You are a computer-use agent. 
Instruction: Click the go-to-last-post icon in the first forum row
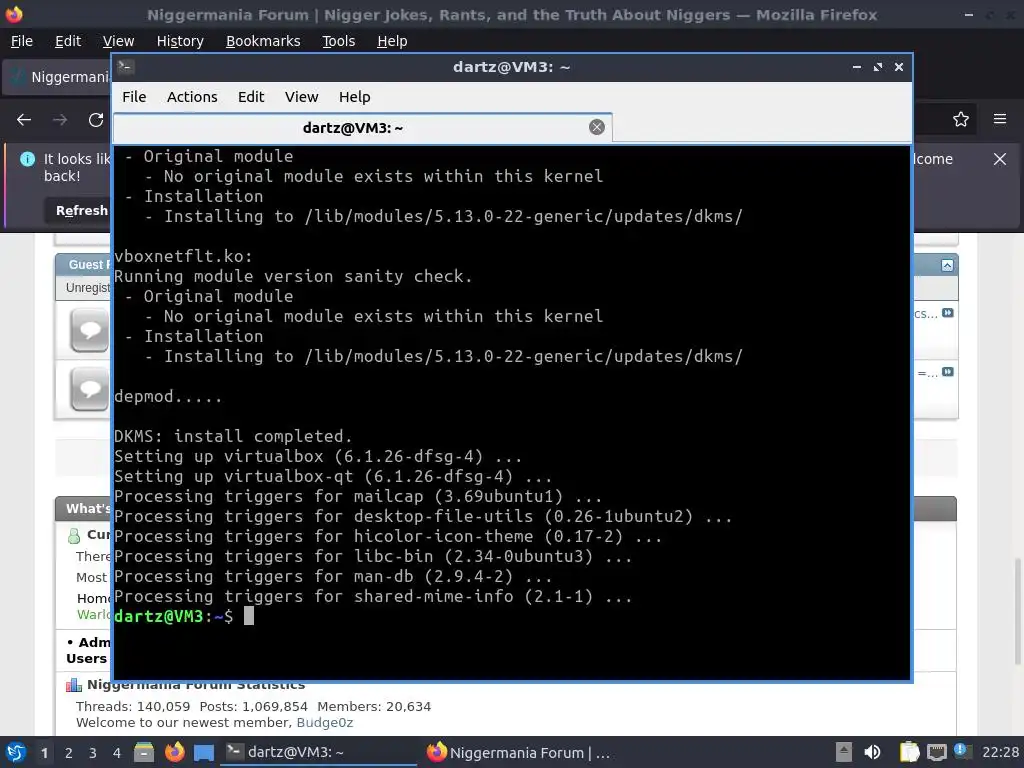(x=948, y=313)
